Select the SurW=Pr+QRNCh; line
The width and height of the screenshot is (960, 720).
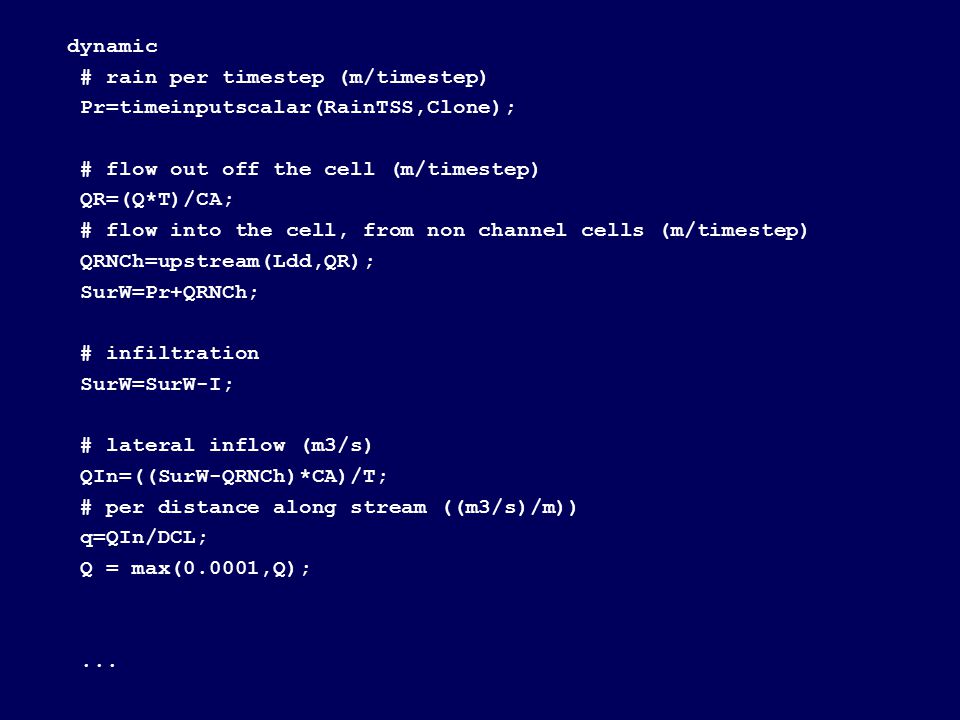pyautogui.click(x=169, y=292)
